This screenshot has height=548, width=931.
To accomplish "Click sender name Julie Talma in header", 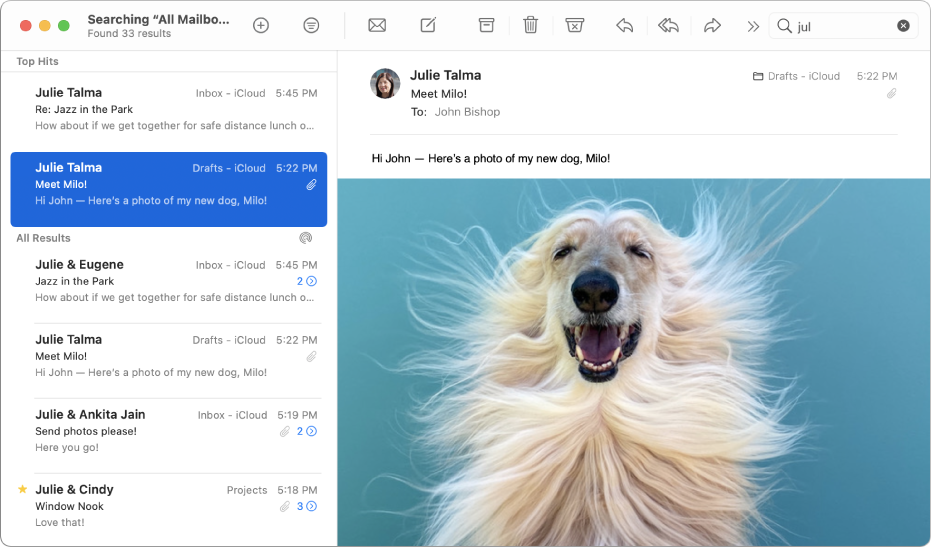I will pos(445,75).
